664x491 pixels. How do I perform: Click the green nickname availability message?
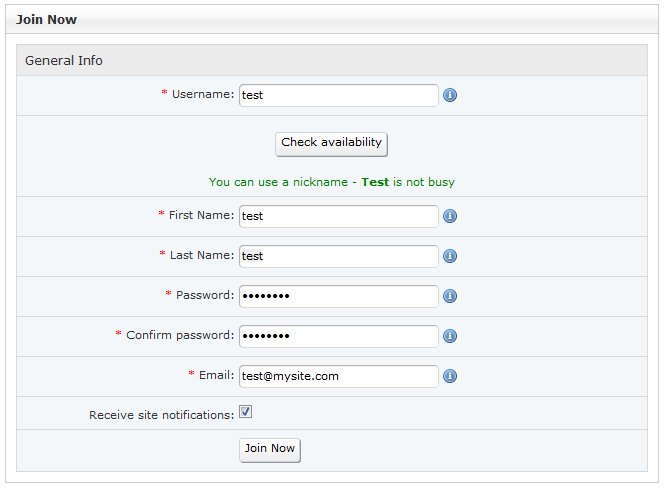tap(331, 182)
